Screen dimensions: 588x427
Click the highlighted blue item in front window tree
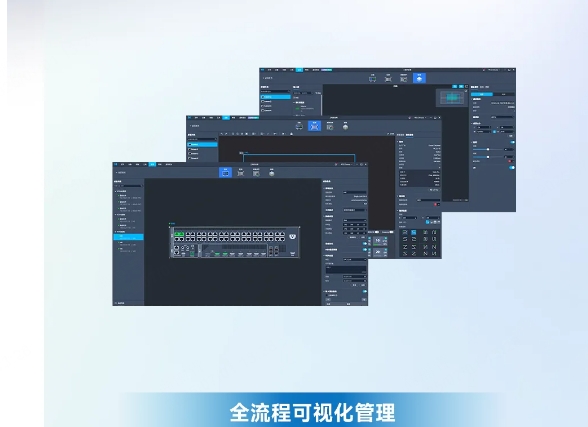point(128,237)
